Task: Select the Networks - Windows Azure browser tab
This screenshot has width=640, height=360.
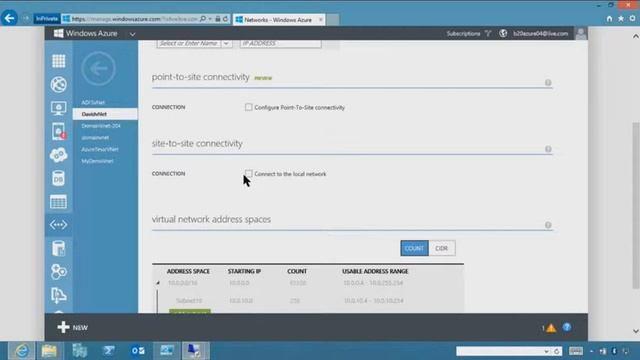Action: pyautogui.click(x=278, y=20)
